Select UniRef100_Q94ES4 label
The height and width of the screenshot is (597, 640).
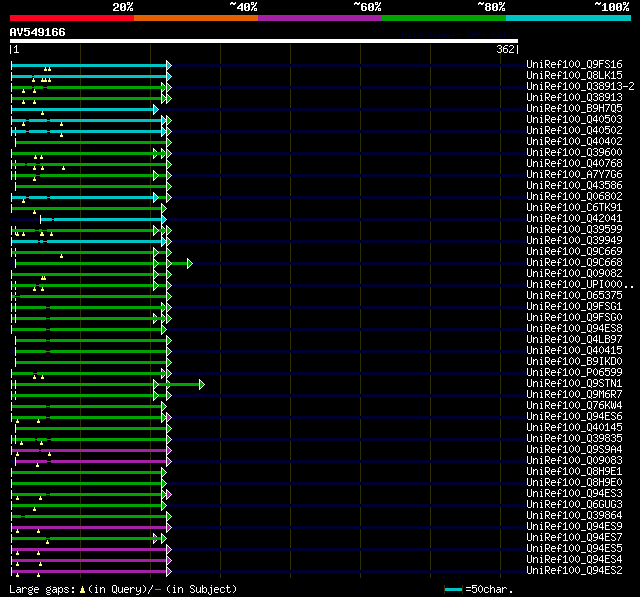(x=574, y=560)
